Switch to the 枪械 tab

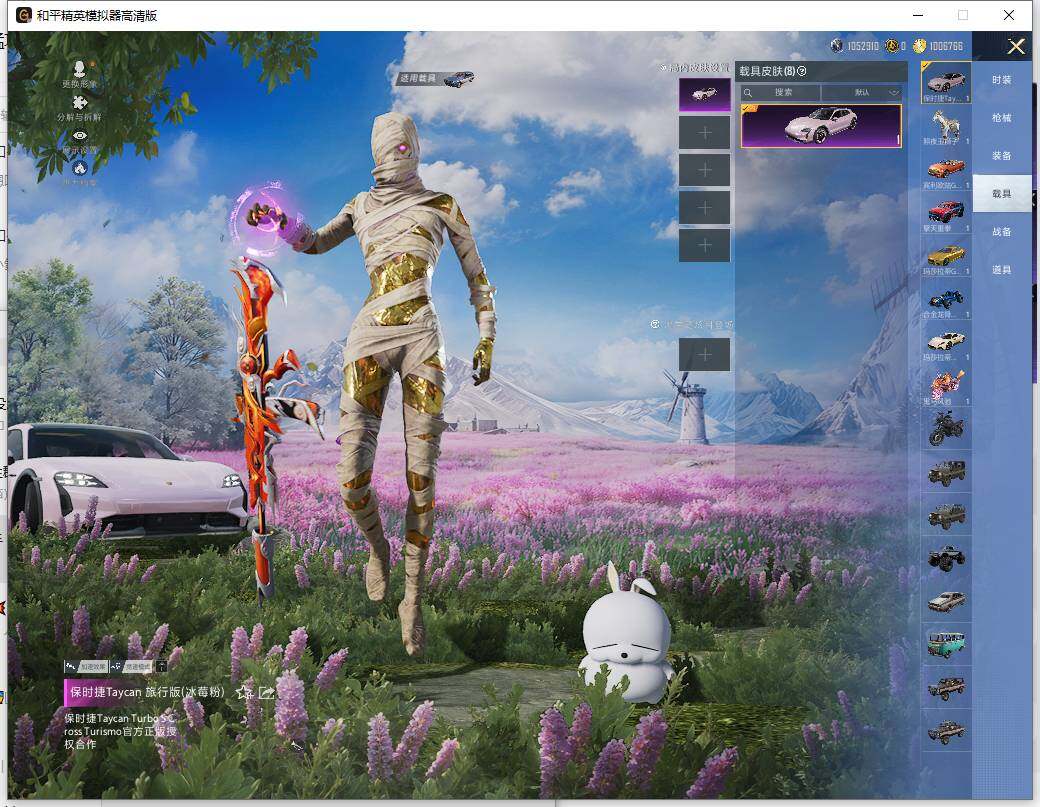[1001, 118]
